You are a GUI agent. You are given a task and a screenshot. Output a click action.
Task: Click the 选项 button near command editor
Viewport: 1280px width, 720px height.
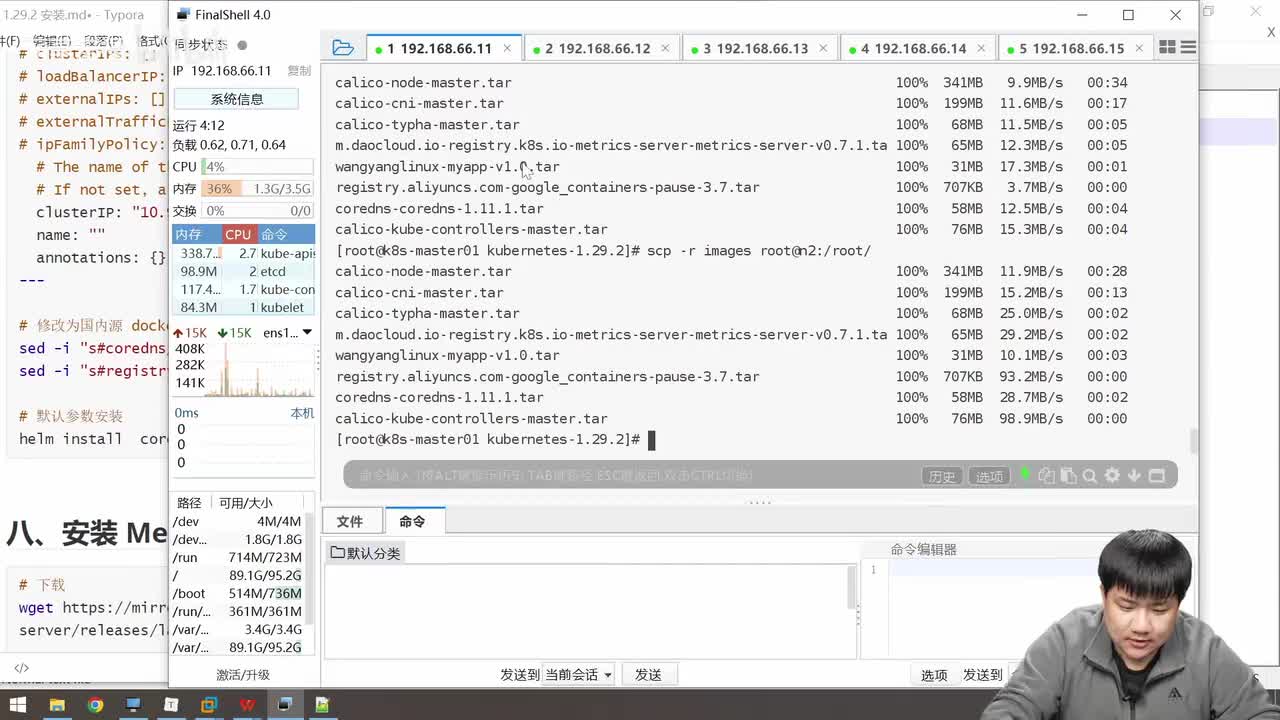(934, 675)
